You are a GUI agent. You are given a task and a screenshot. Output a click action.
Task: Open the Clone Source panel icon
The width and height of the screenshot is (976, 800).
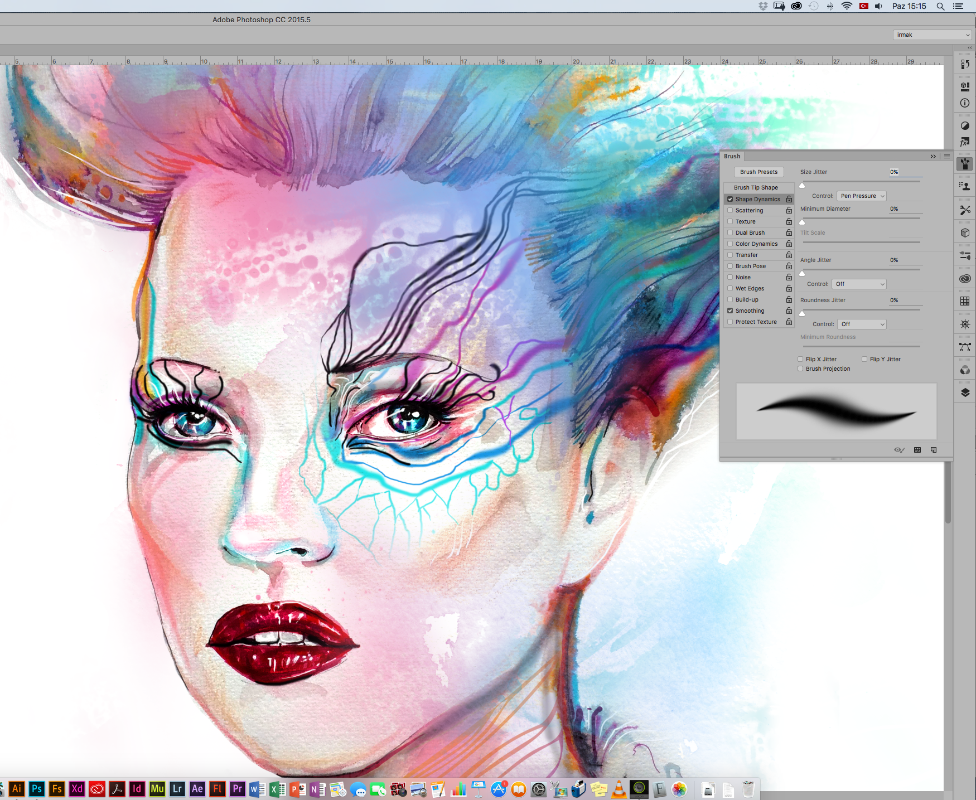point(965,186)
